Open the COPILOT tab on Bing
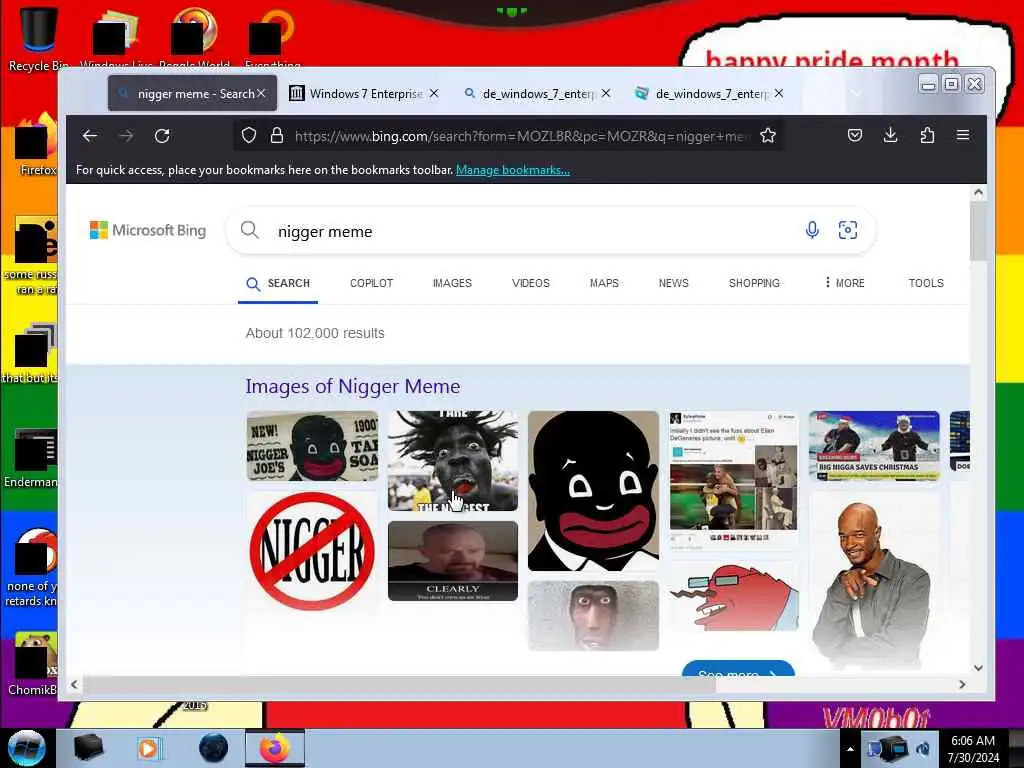This screenshot has width=1024, height=768. tap(372, 283)
